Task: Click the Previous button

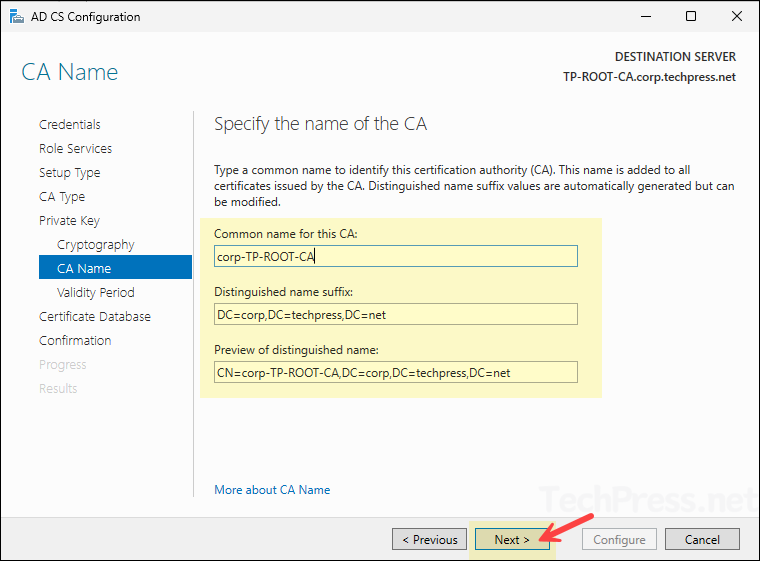Action: (429, 539)
